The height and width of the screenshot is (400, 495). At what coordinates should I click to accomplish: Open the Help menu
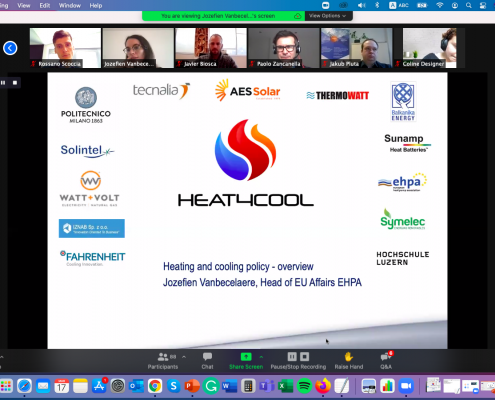(96, 5)
